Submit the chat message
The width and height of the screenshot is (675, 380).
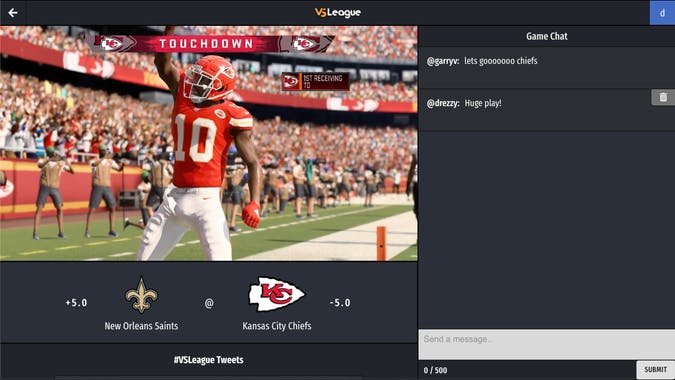655,370
